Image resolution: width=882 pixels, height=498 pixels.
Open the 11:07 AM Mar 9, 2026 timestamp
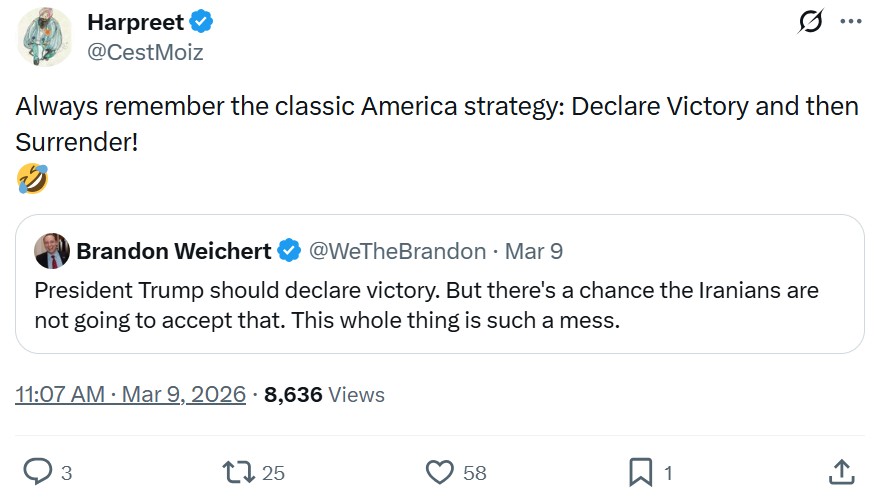[131, 394]
